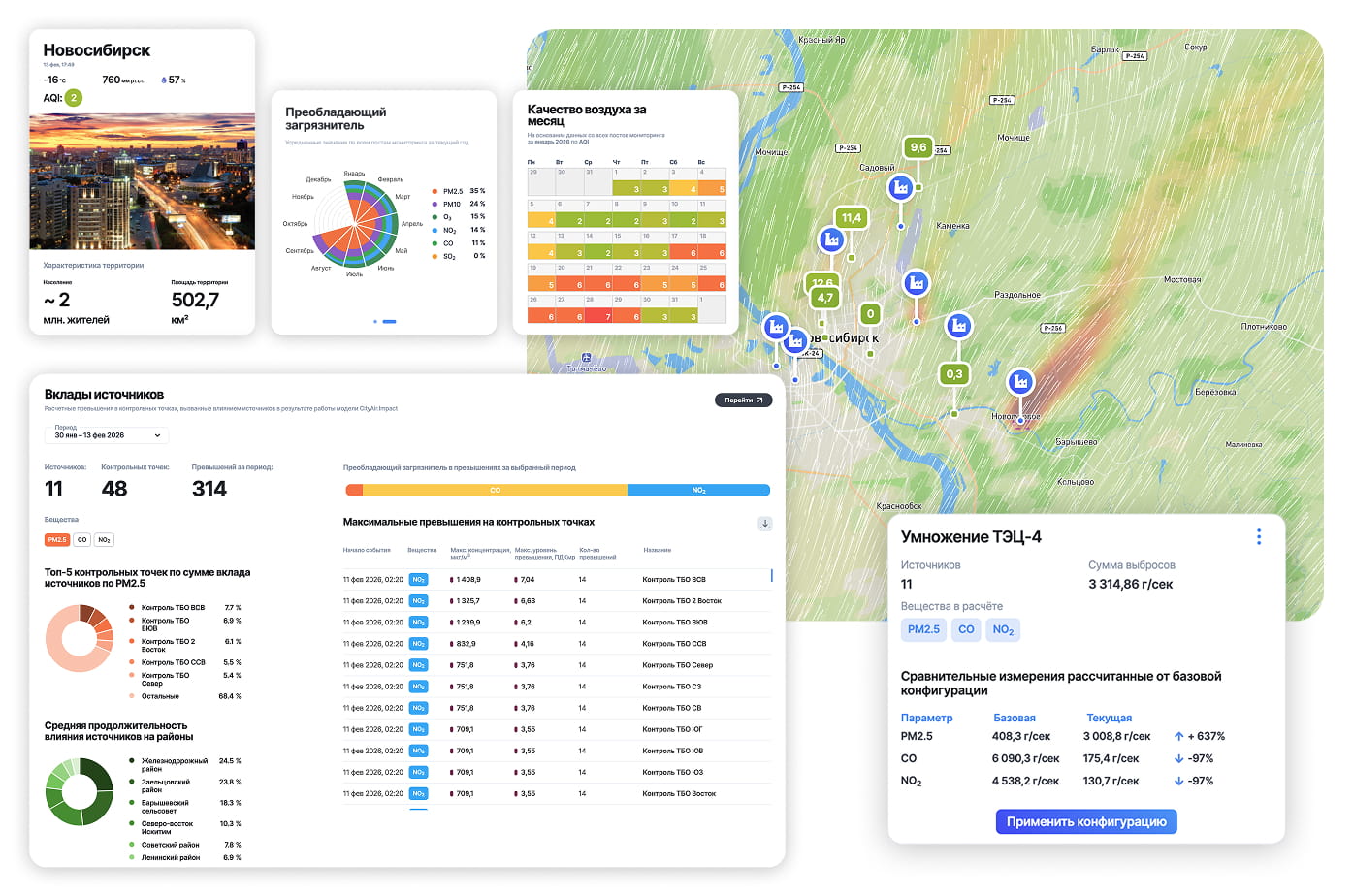Toggle PM2.5 chip in Вещества в расчёте
The height and width of the screenshot is (896, 1353).
[x=922, y=630]
